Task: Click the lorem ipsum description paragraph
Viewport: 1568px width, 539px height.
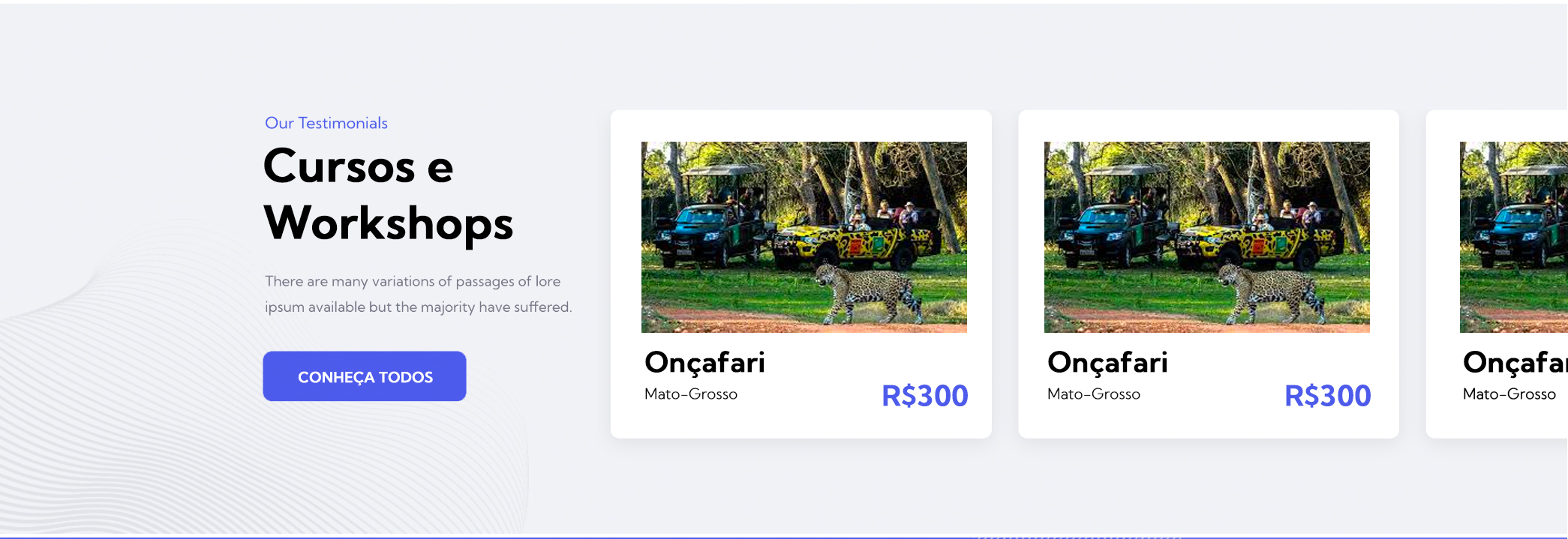Action: coord(418,294)
